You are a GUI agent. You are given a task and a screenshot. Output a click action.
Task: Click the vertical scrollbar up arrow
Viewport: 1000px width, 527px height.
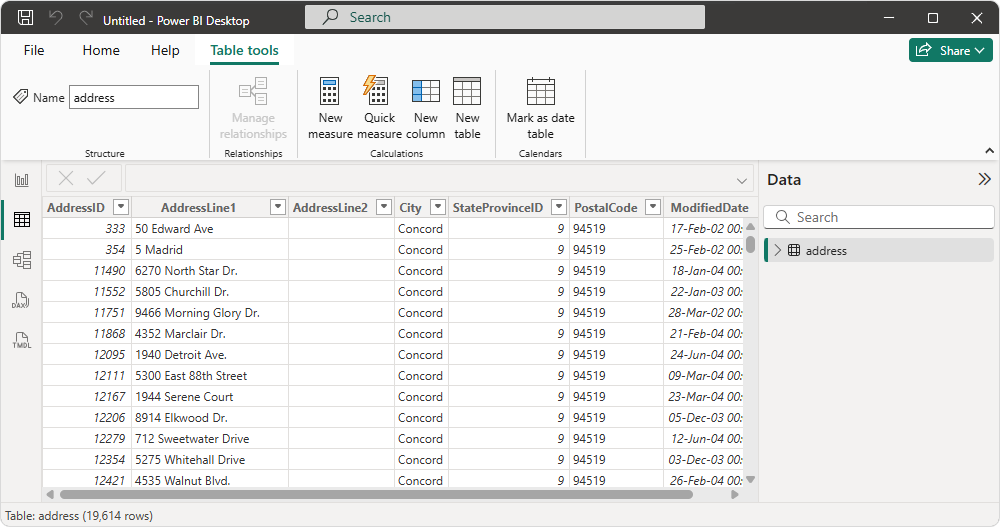[751, 226]
